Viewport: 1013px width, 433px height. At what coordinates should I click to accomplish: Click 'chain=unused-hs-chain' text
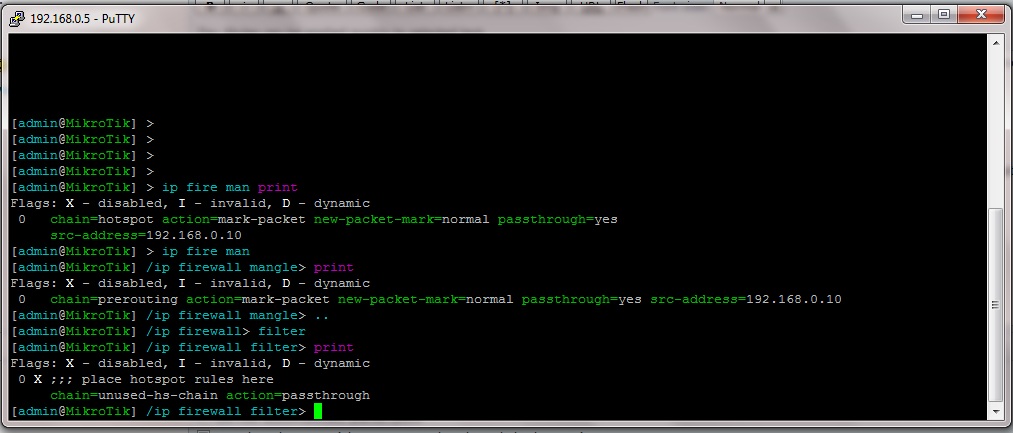pyautogui.click(x=134, y=396)
